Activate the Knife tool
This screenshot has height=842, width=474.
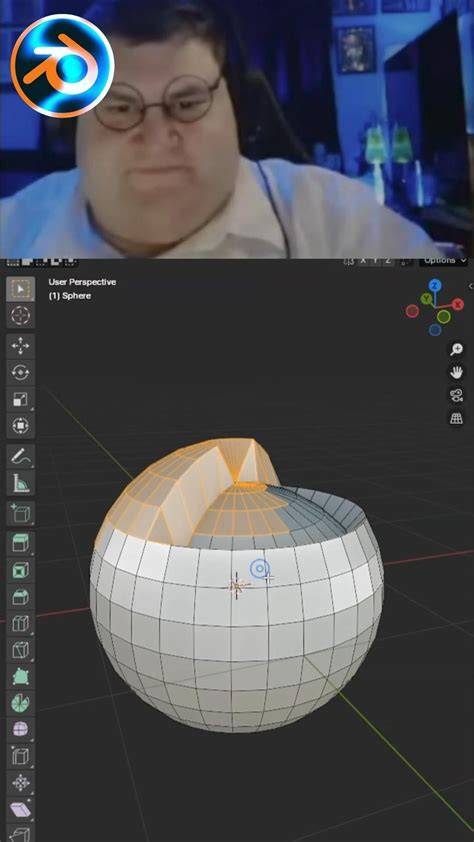tap(20, 650)
